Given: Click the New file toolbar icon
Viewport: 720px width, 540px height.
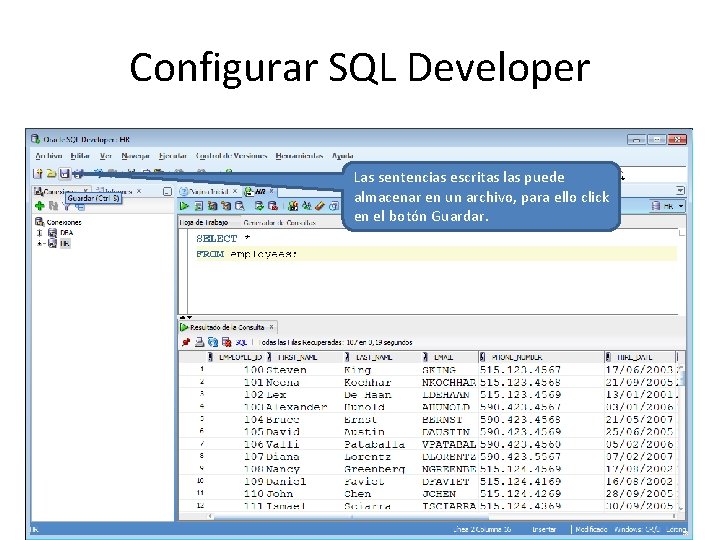Looking at the screenshot, I should 38,173.
